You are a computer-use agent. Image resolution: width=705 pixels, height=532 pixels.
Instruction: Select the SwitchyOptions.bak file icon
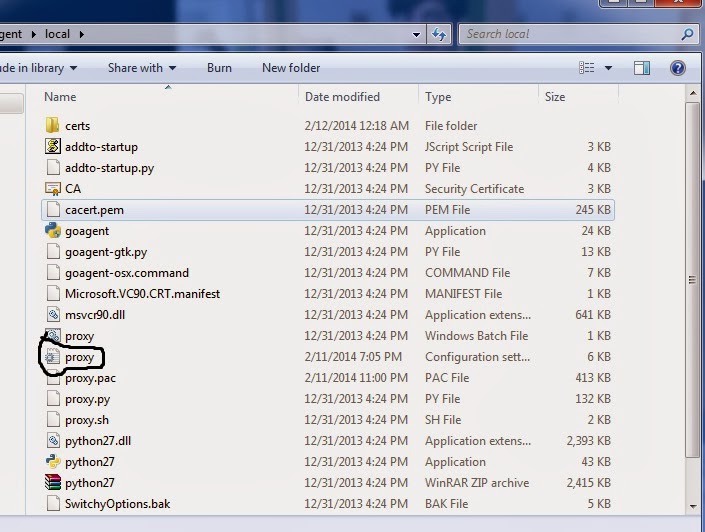(x=53, y=504)
